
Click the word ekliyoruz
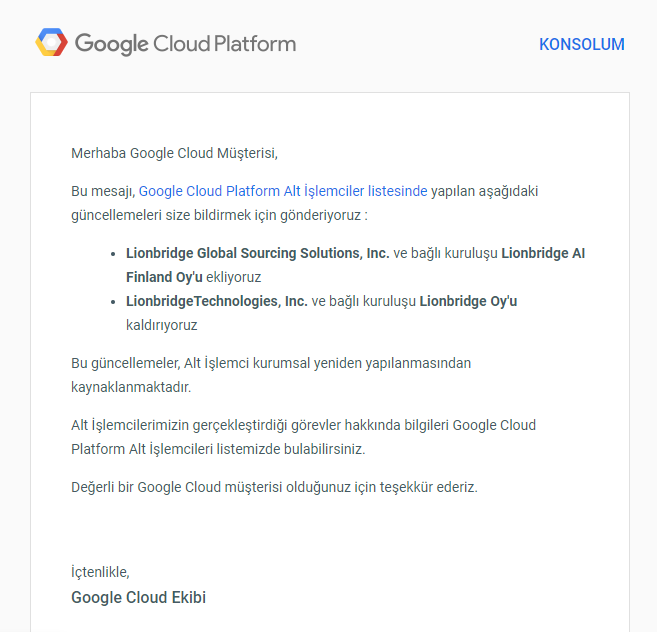point(233,277)
